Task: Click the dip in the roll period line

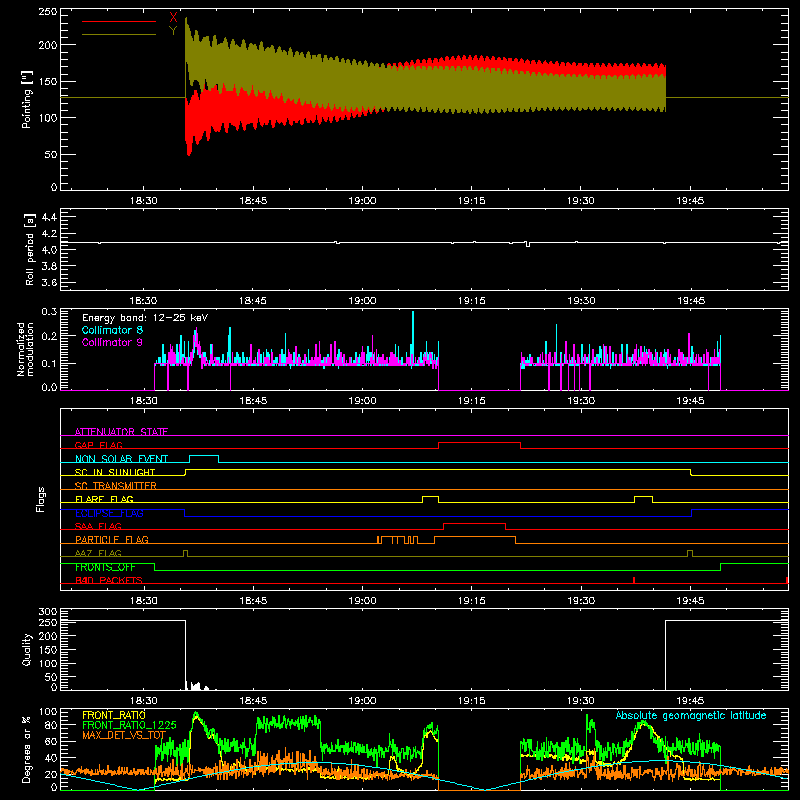Action: [x=528, y=245]
